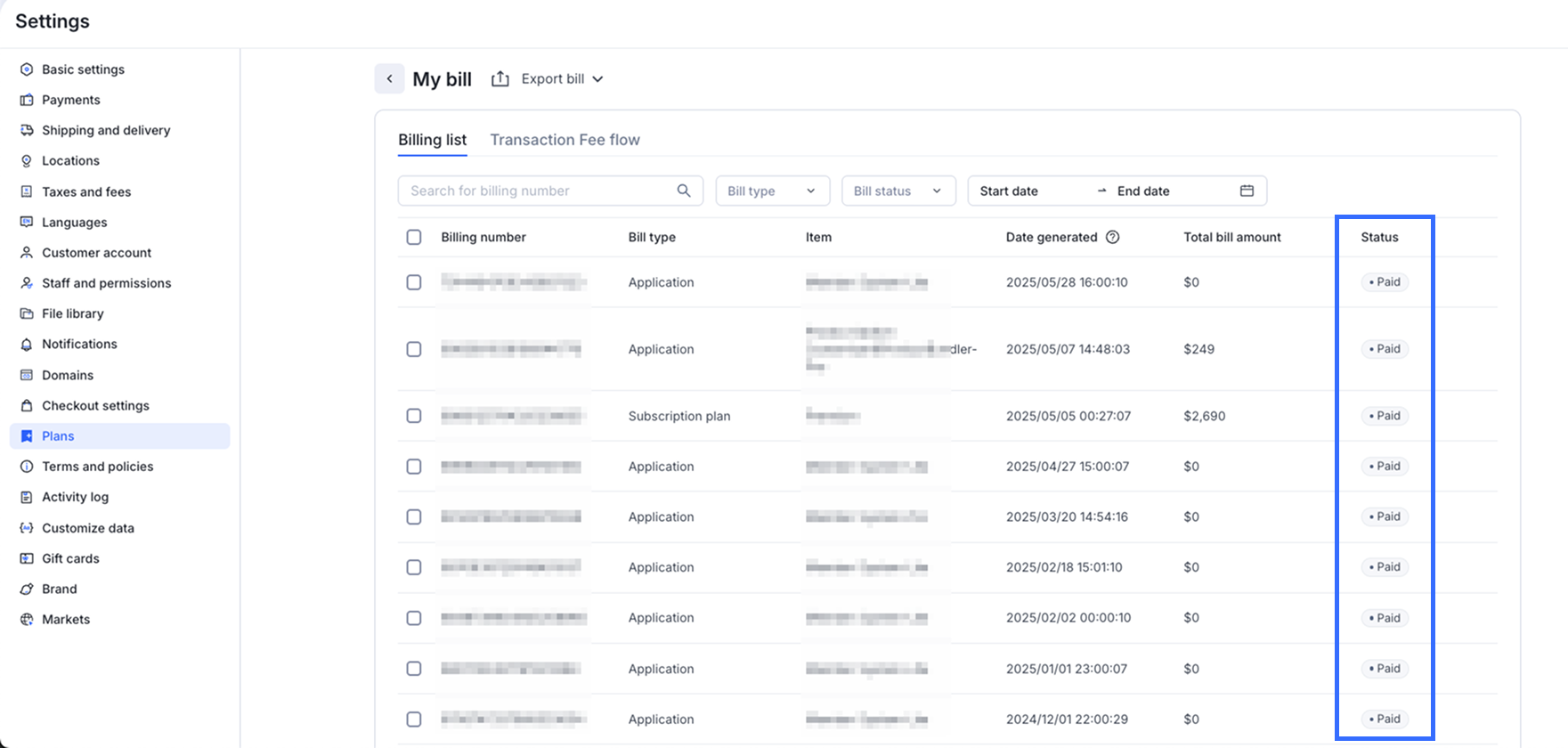The width and height of the screenshot is (1568, 748).
Task: Open the Transaction Fee flow tab
Action: tap(565, 140)
